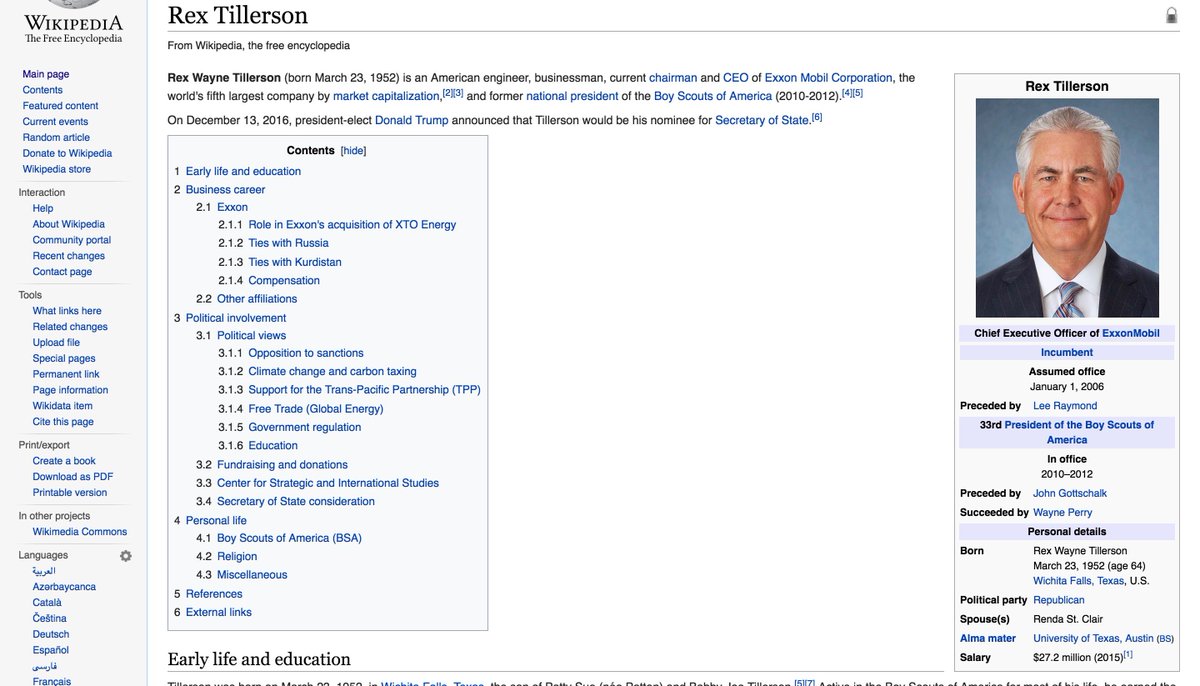Image resolution: width=1200 pixels, height=686 pixels.
Task: Open Page information
Action: pyautogui.click(x=70, y=390)
